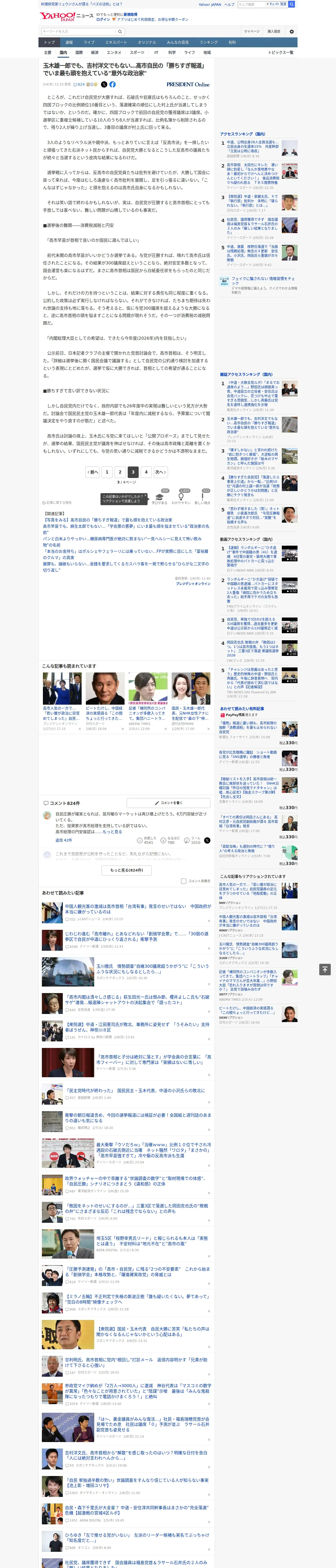
Task: Select the エンタメ category in sub-navigation
Action: [x=114, y=52]
